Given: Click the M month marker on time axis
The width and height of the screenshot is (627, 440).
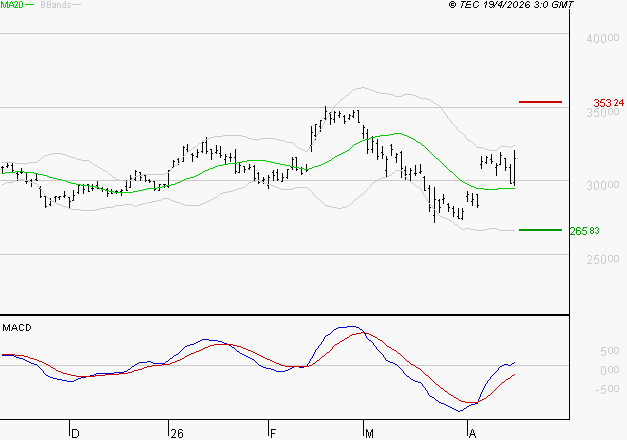Looking at the screenshot, I should (369, 434).
